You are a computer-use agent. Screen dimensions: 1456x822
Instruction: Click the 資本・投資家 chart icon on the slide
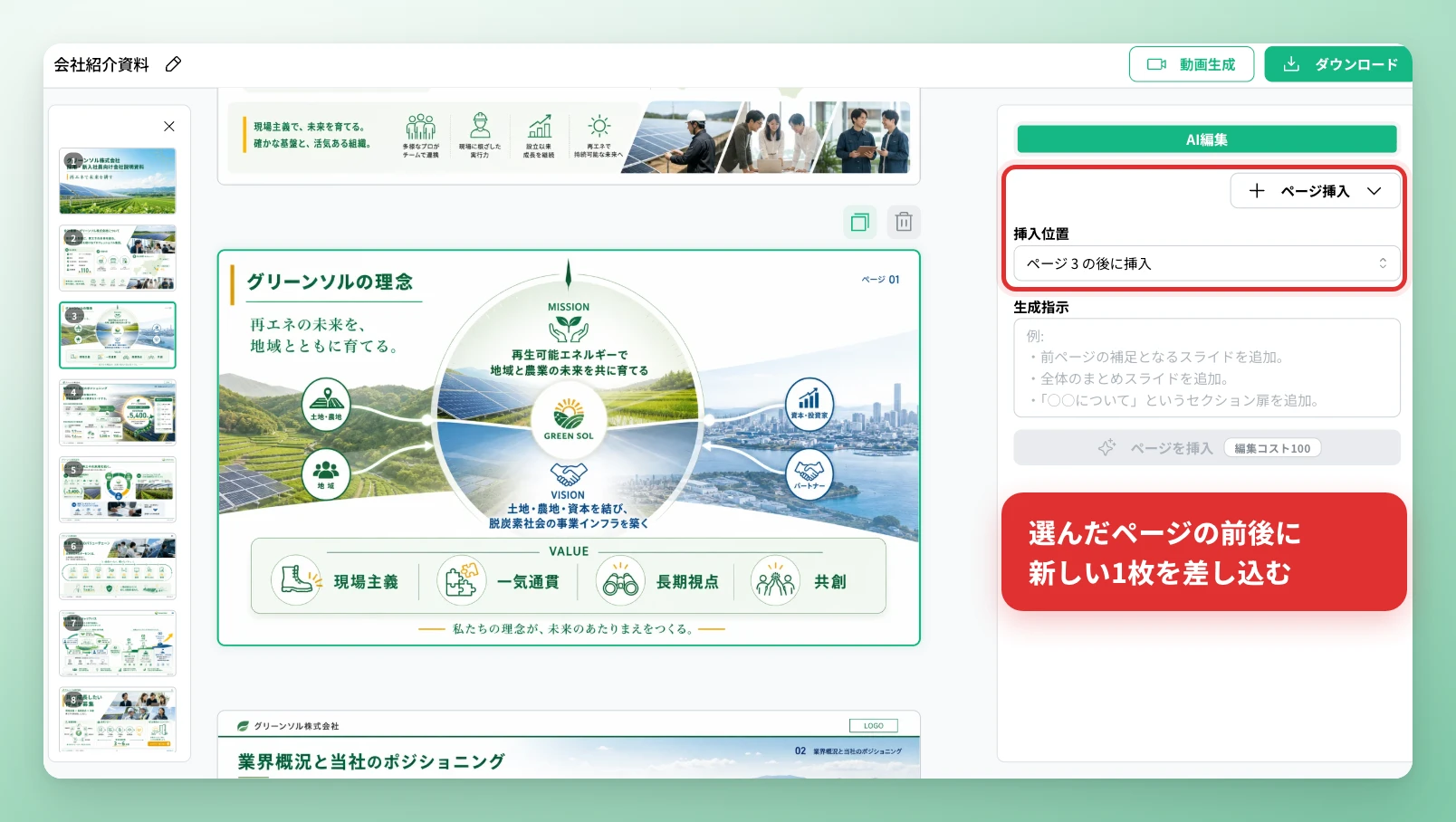[x=809, y=403]
